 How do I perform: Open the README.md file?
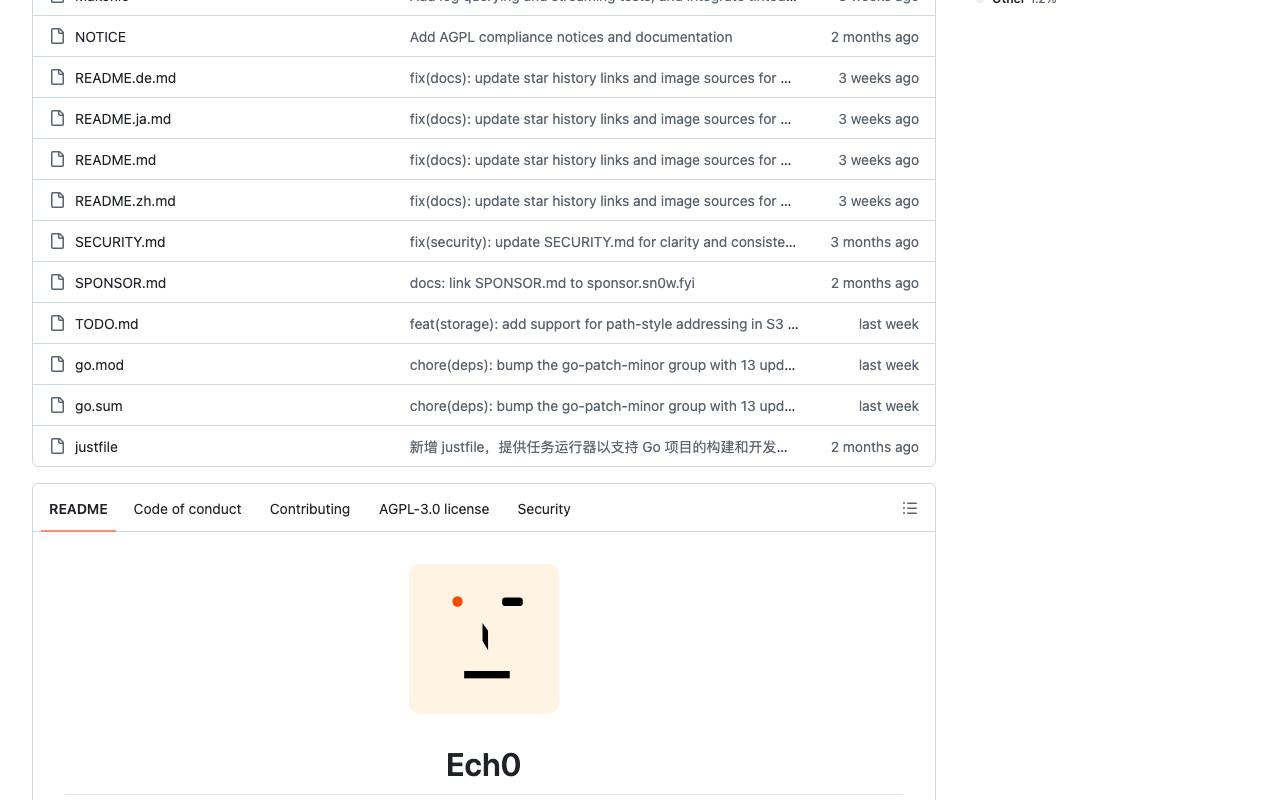[x=115, y=160]
